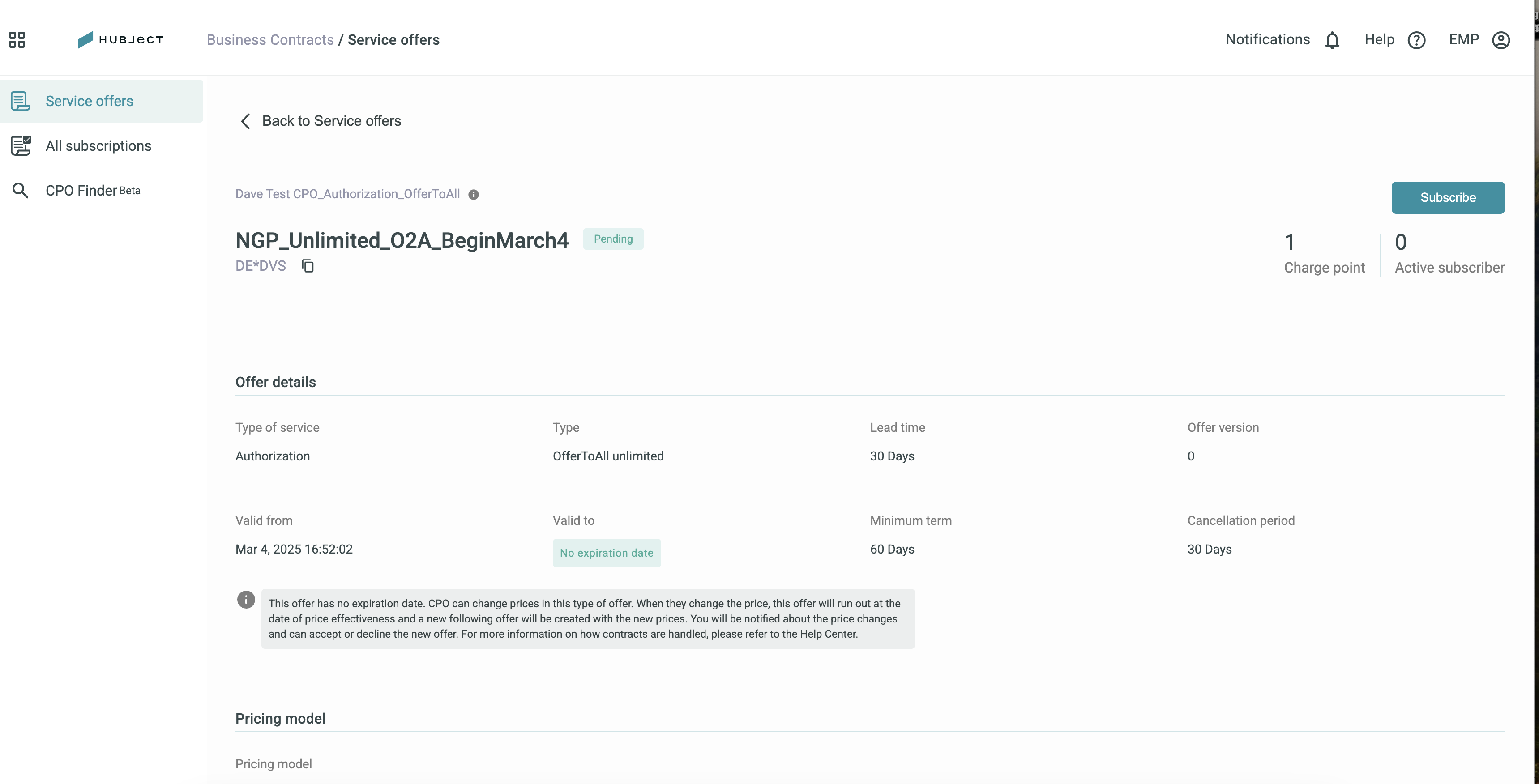Image resolution: width=1539 pixels, height=784 pixels.
Task: Click the Hubject logo
Action: pos(121,39)
